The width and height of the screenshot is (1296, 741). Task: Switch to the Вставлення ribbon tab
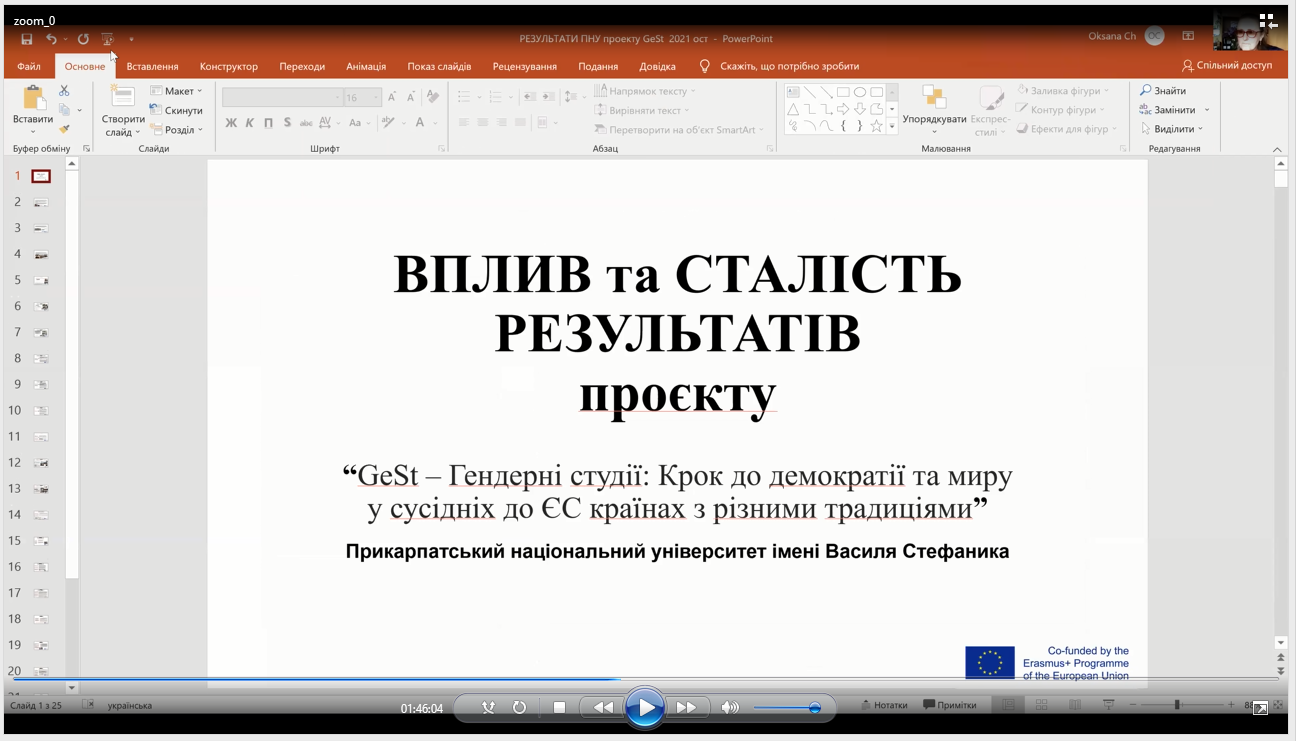point(152,66)
